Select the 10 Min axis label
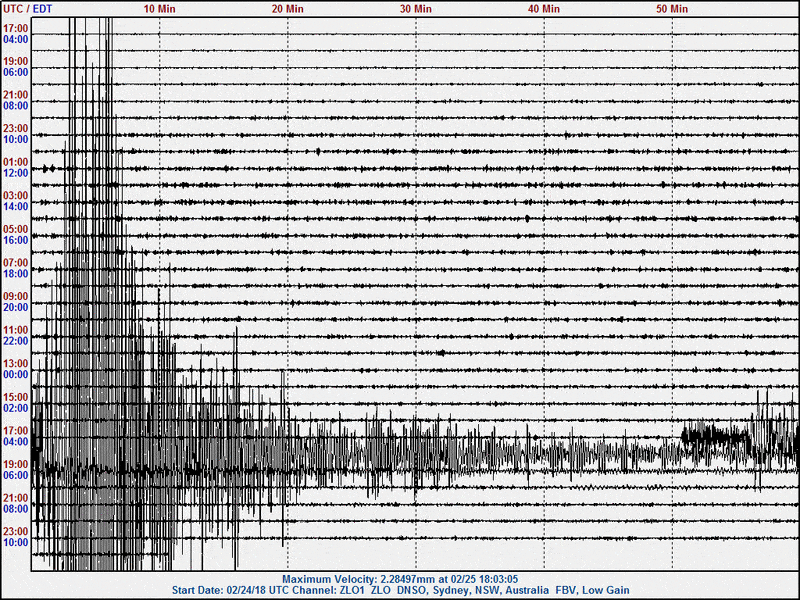Image resolution: width=800 pixels, height=600 pixels. (x=159, y=9)
